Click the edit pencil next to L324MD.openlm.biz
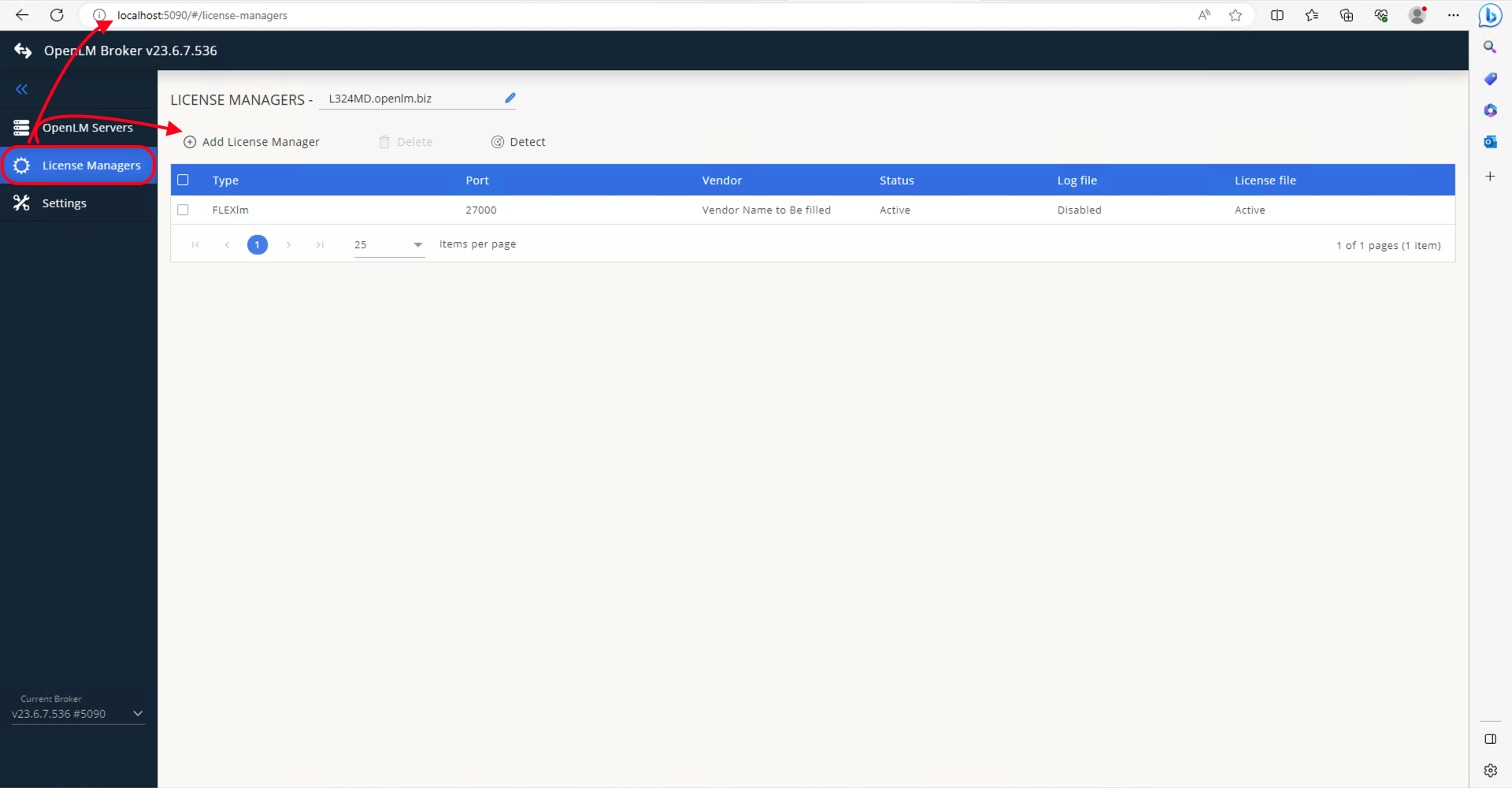 coord(510,98)
